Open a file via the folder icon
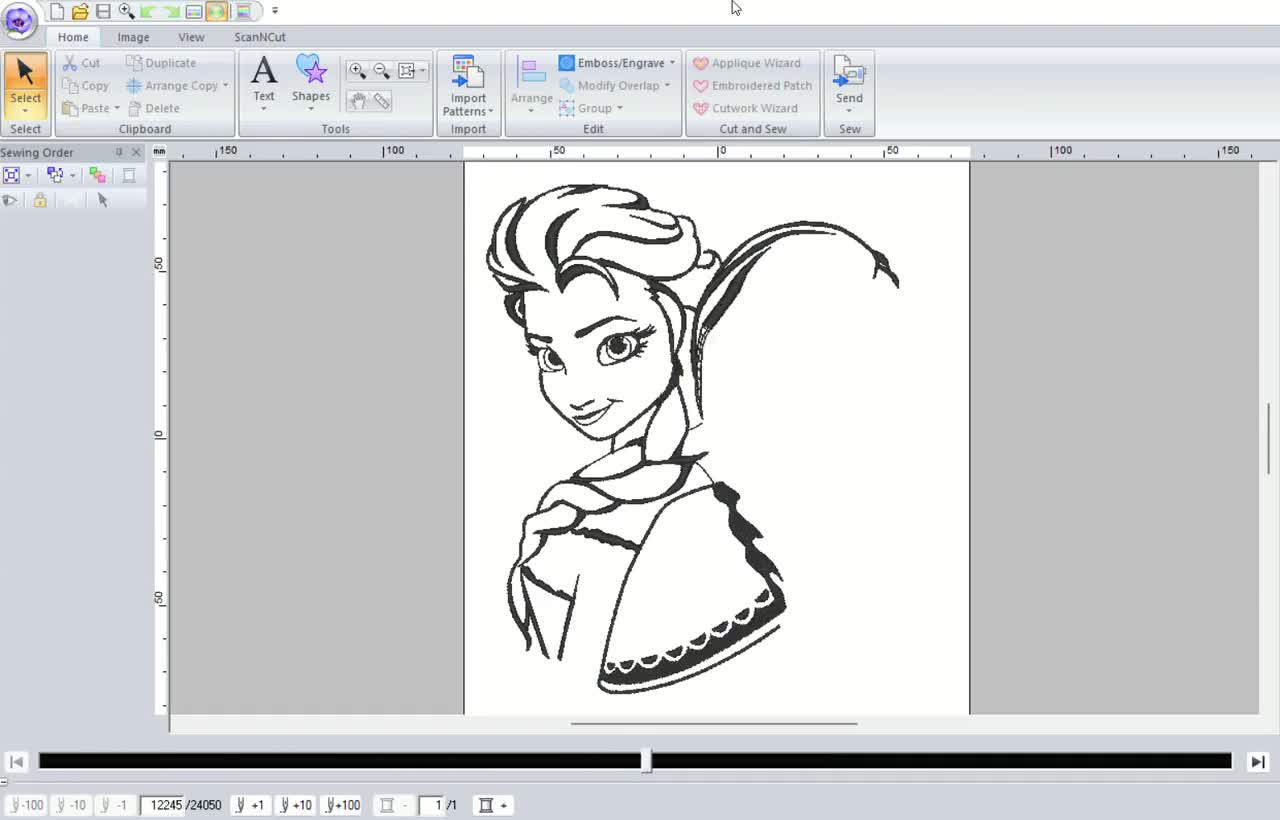The height and width of the screenshot is (820, 1280). [80, 12]
